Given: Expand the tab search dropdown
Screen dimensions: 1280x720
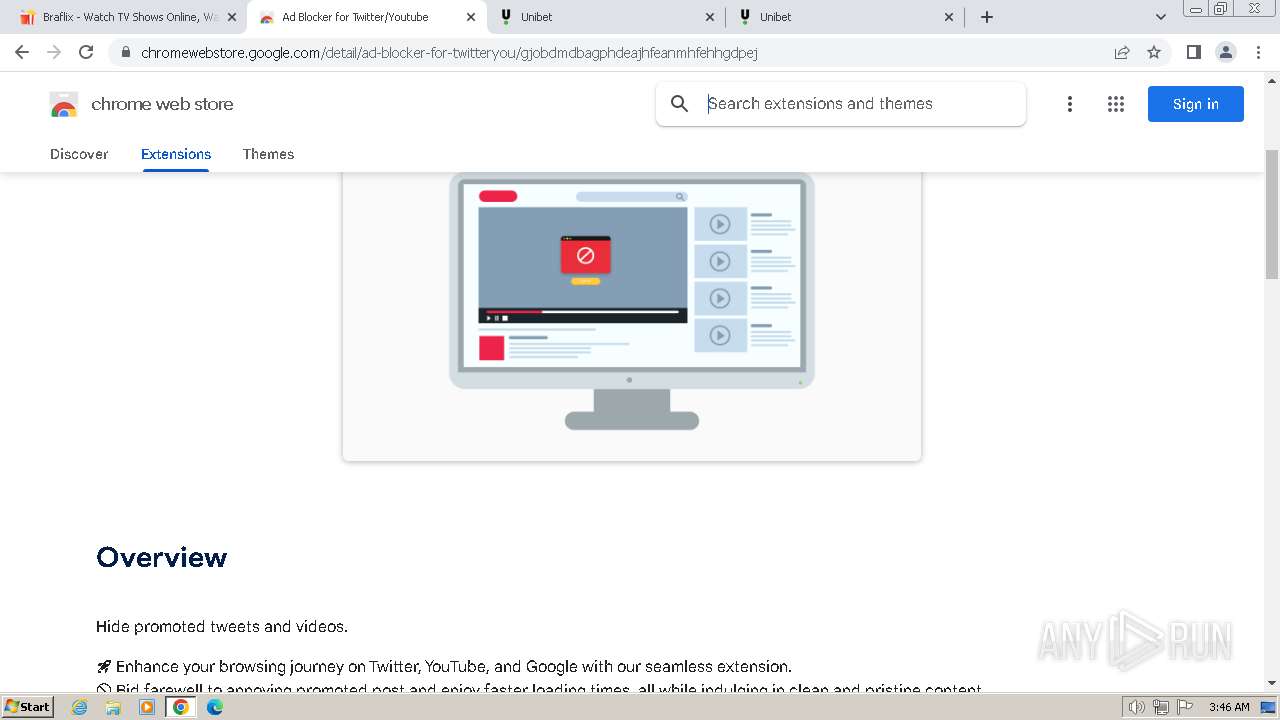Looking at the screenshot, I should pos(1161,17).
